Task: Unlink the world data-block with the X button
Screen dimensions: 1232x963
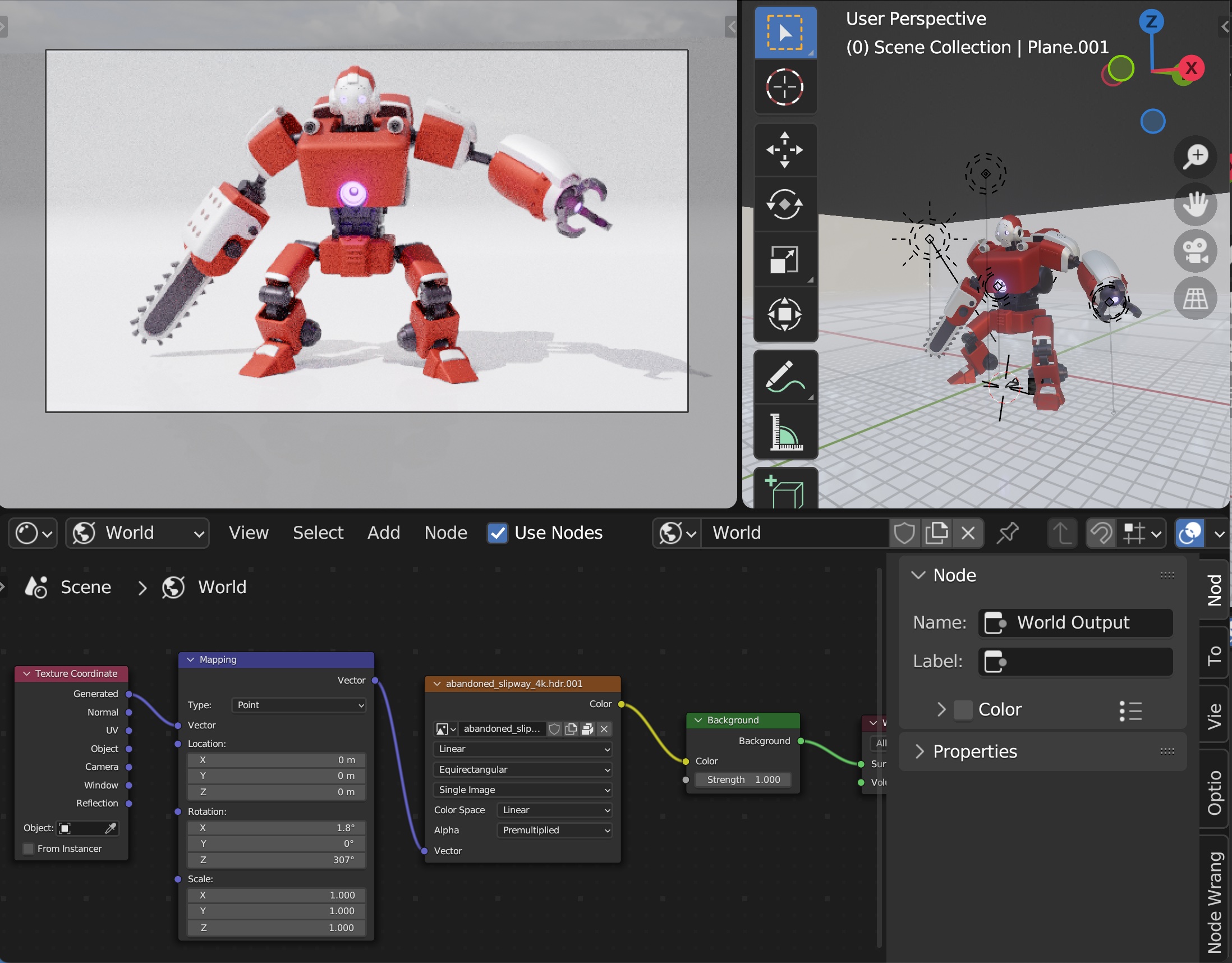Action: [x=968, y=533]
